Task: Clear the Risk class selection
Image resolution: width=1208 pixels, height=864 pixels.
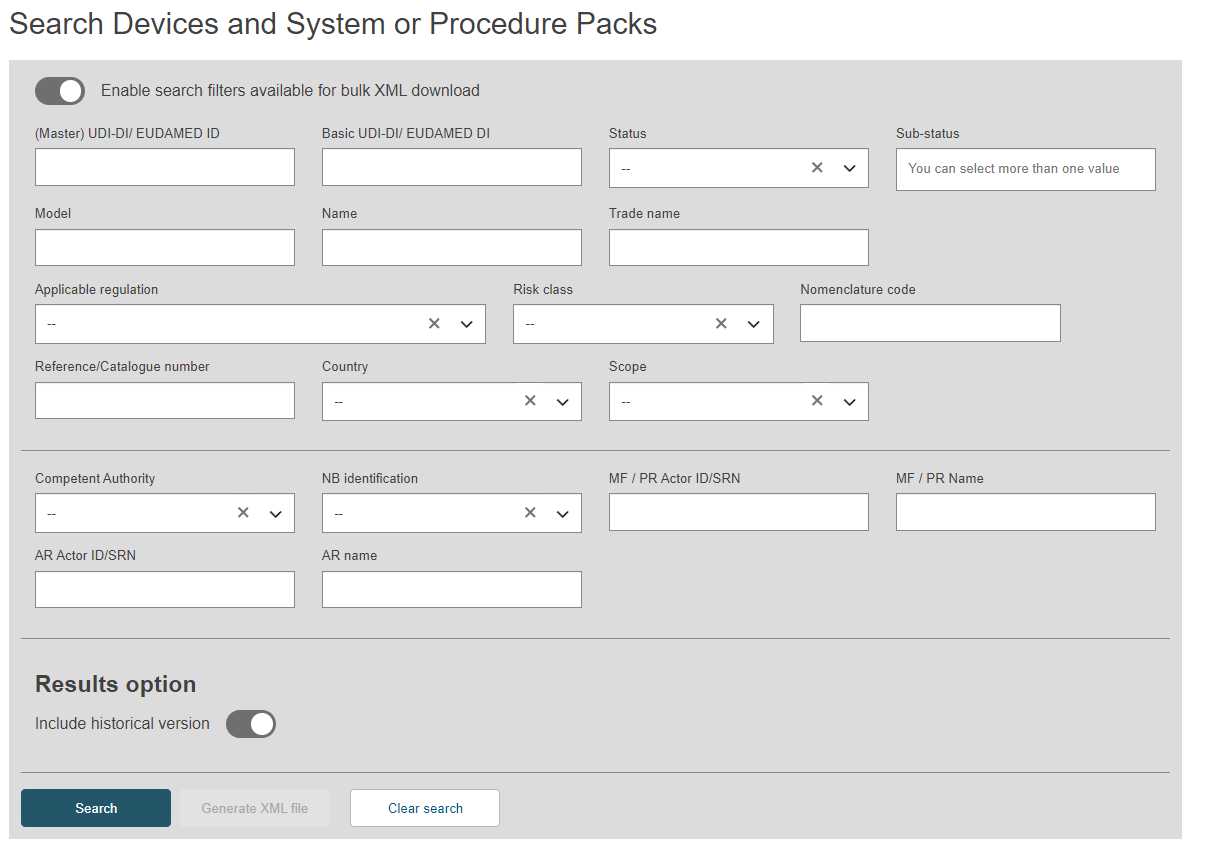Action: (721, 324)
